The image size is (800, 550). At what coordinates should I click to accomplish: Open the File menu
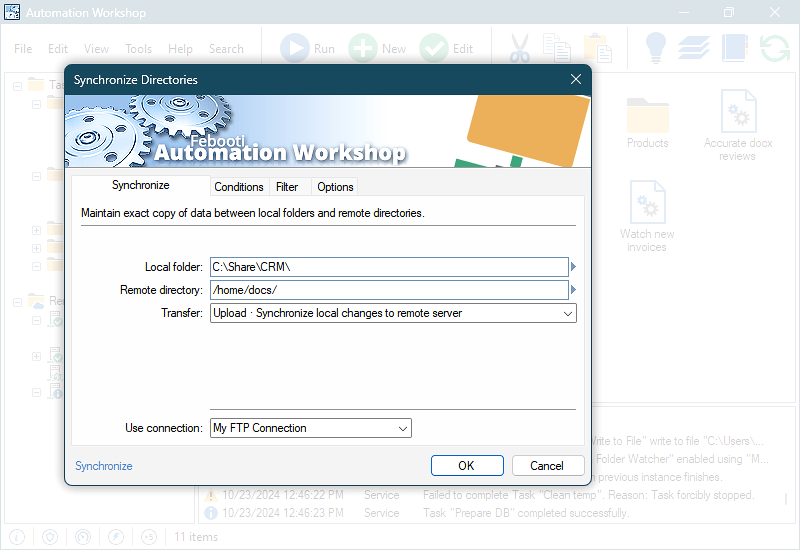[x=23, y=48]
